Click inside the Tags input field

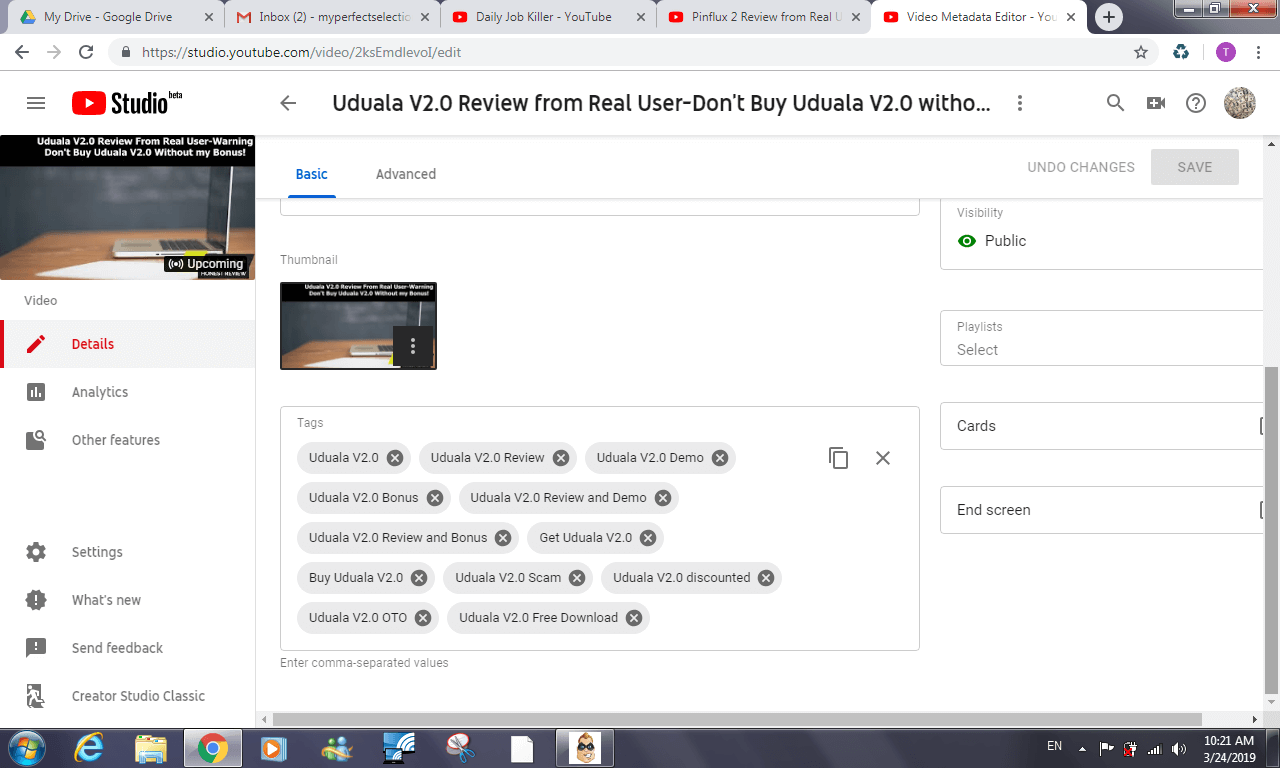[x=600, y=528]
